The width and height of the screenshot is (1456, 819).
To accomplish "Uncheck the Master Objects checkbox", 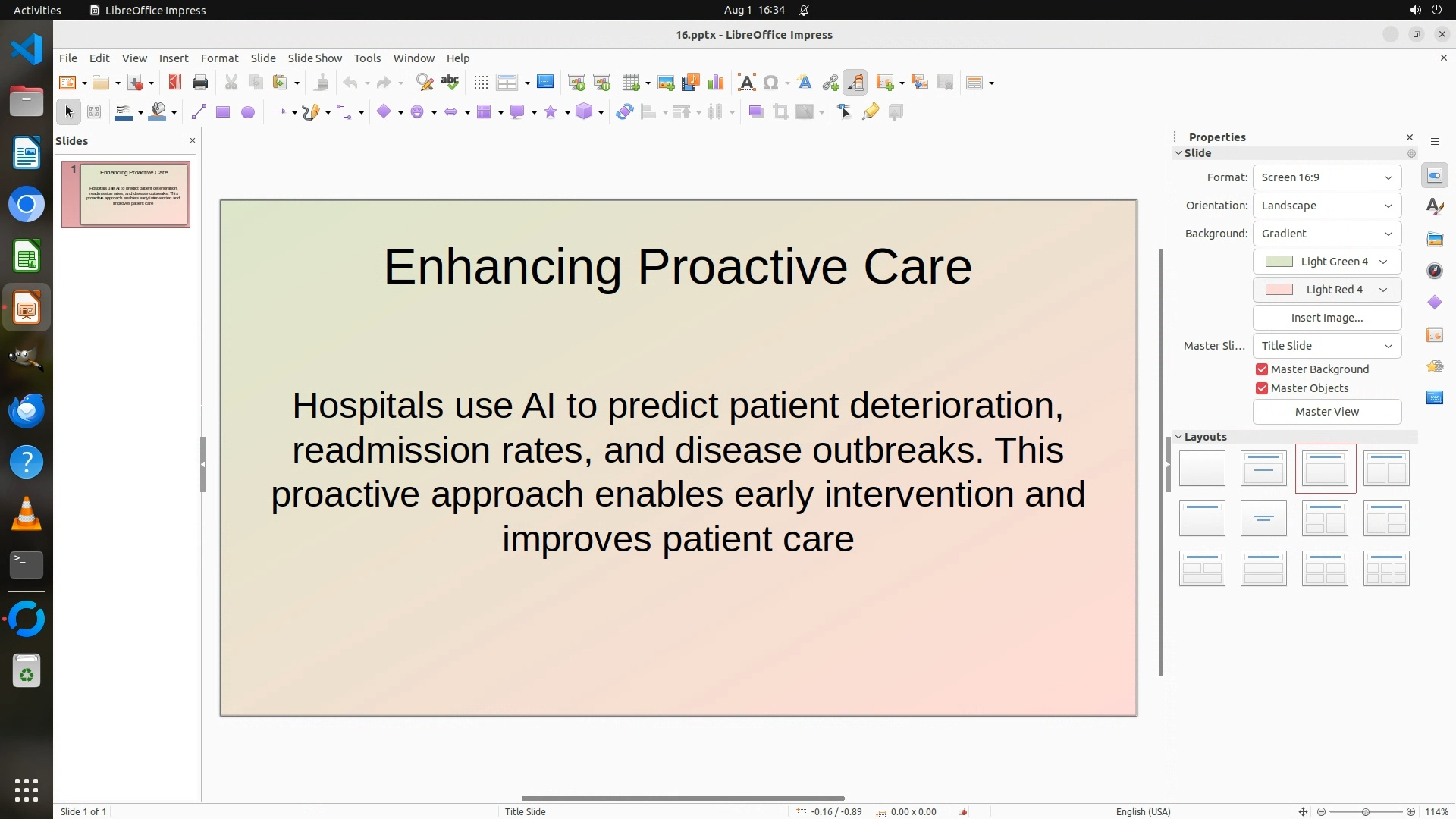I will (x=1262, y=388).
